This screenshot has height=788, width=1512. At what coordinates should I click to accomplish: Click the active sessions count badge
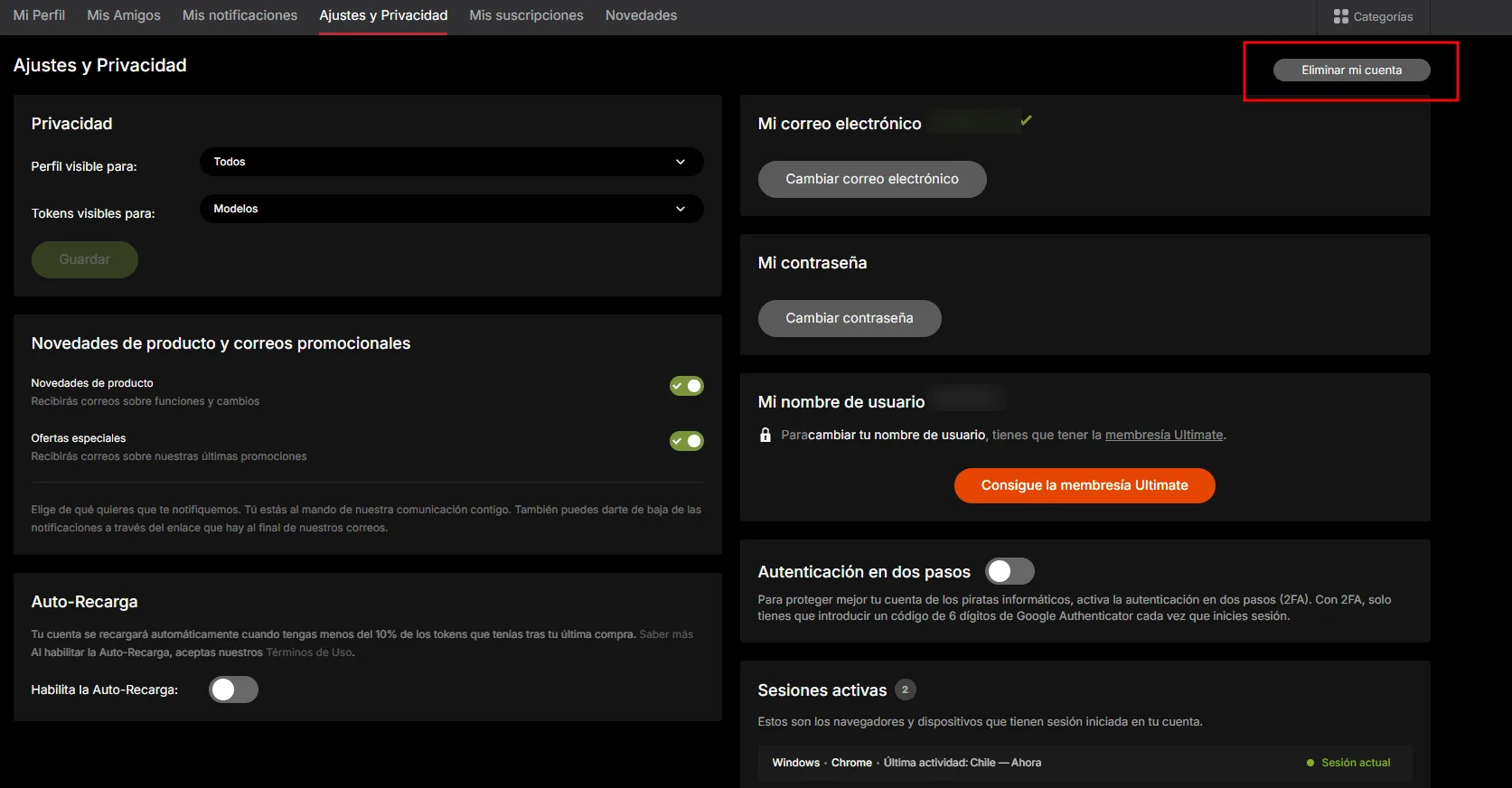point(905,689)
